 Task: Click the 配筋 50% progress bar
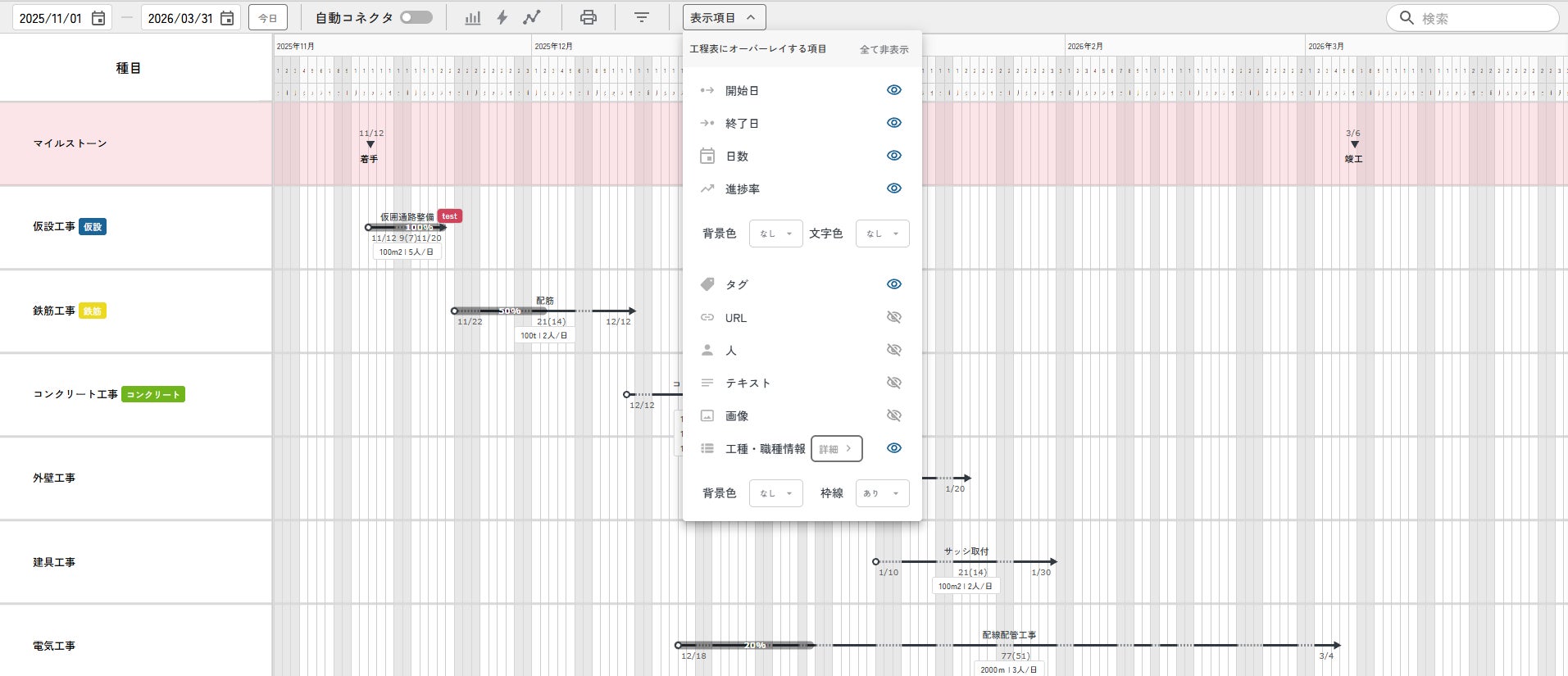[500, 311]
